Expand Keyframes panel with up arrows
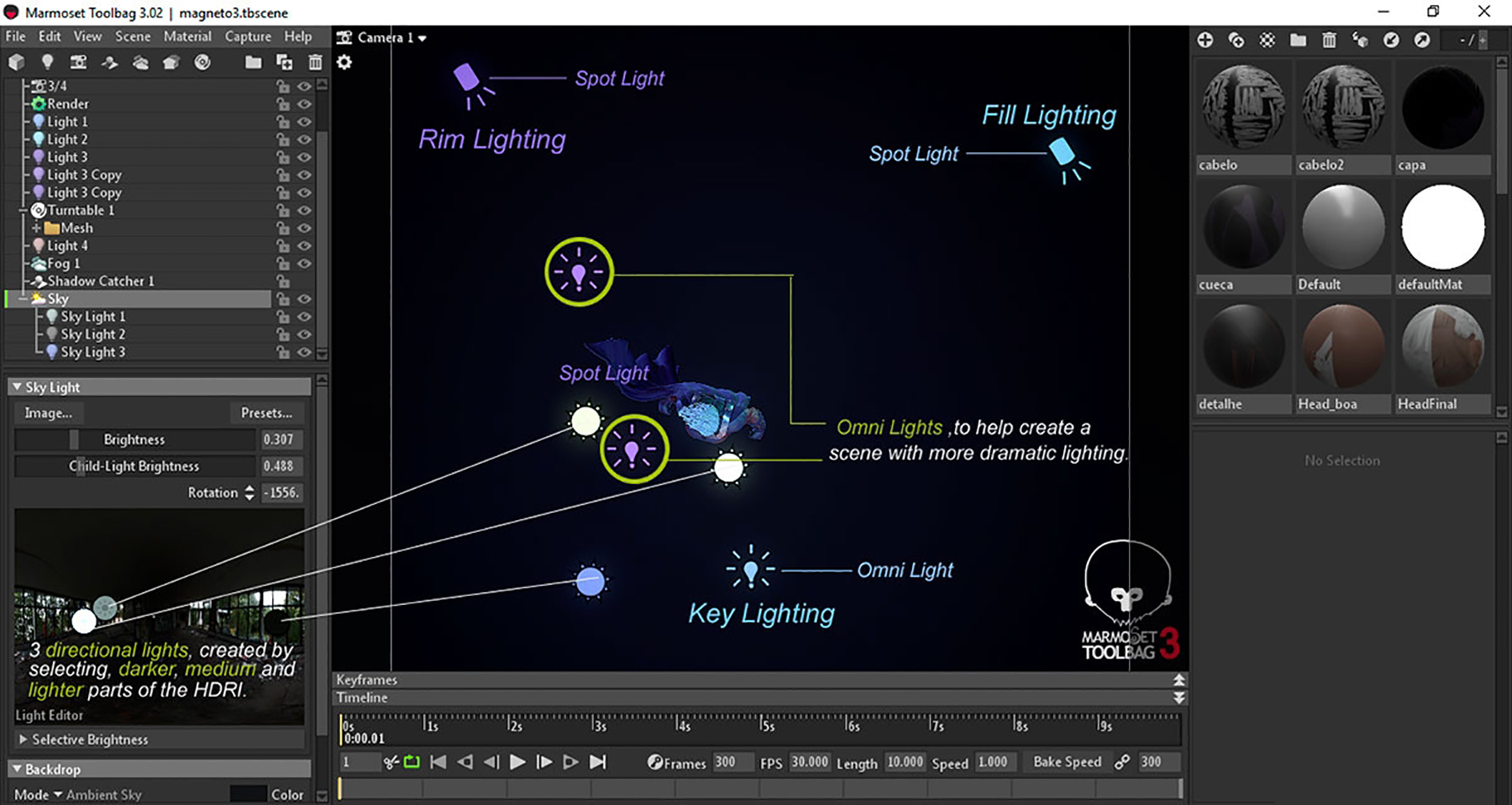Screen dimensions: 1512x805 point(1178,680)
